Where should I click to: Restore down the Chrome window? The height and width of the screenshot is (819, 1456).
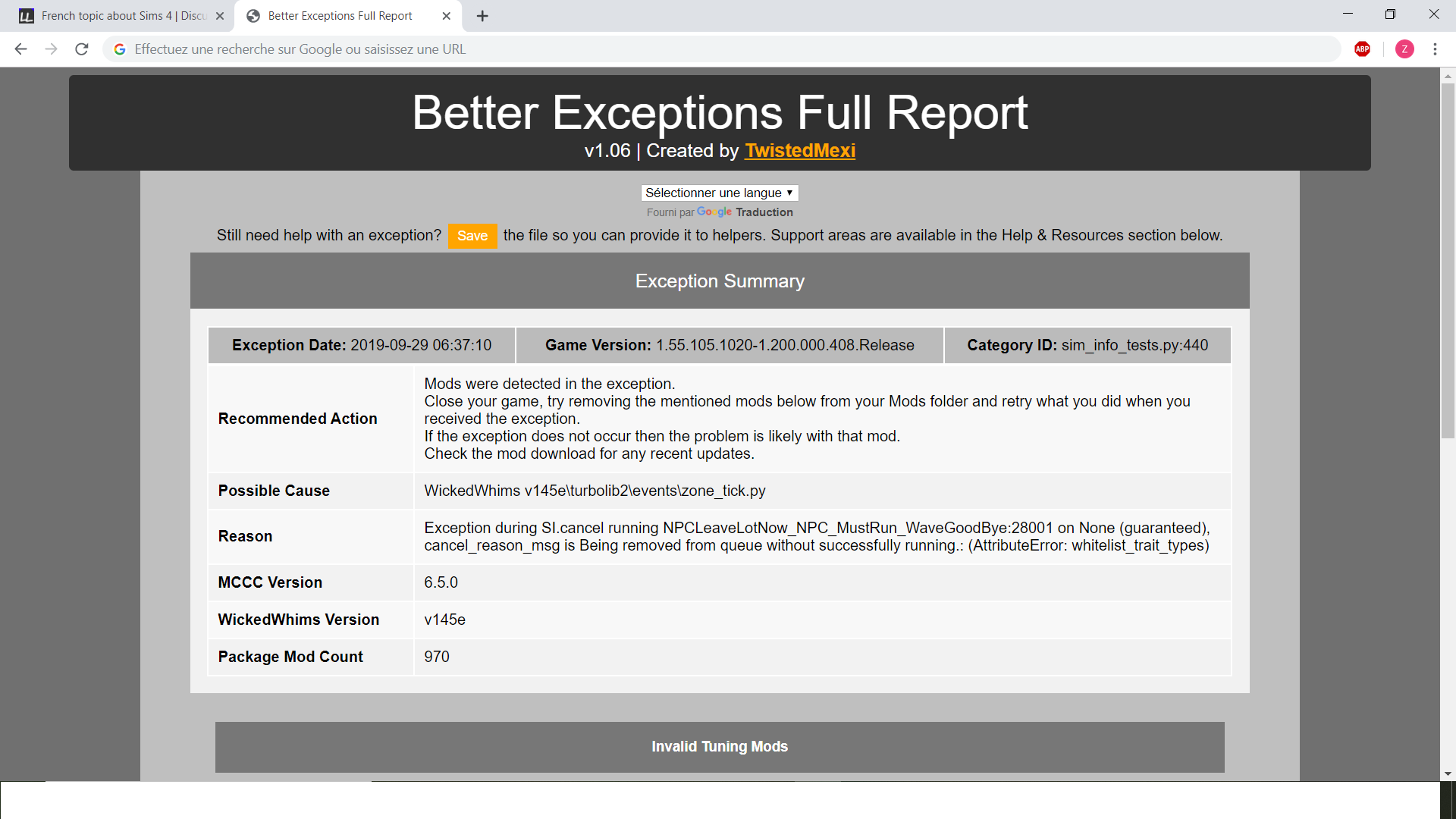pyautogui.click(x=1390, y=14)
